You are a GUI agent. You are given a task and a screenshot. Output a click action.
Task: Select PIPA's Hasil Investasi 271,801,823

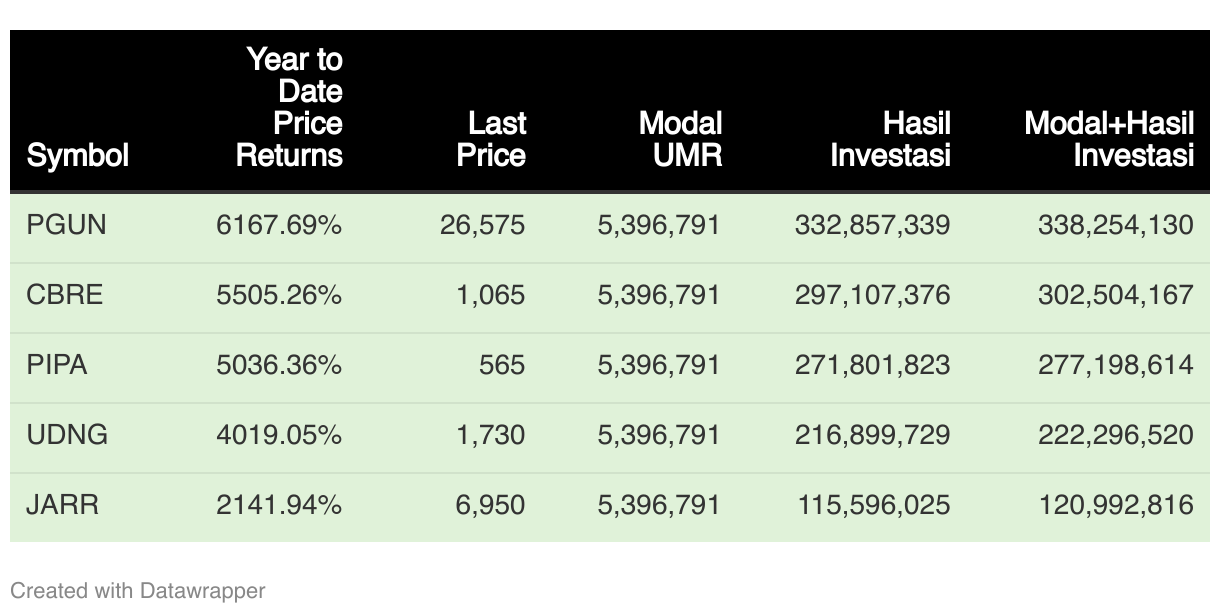(x=872, y=365)
